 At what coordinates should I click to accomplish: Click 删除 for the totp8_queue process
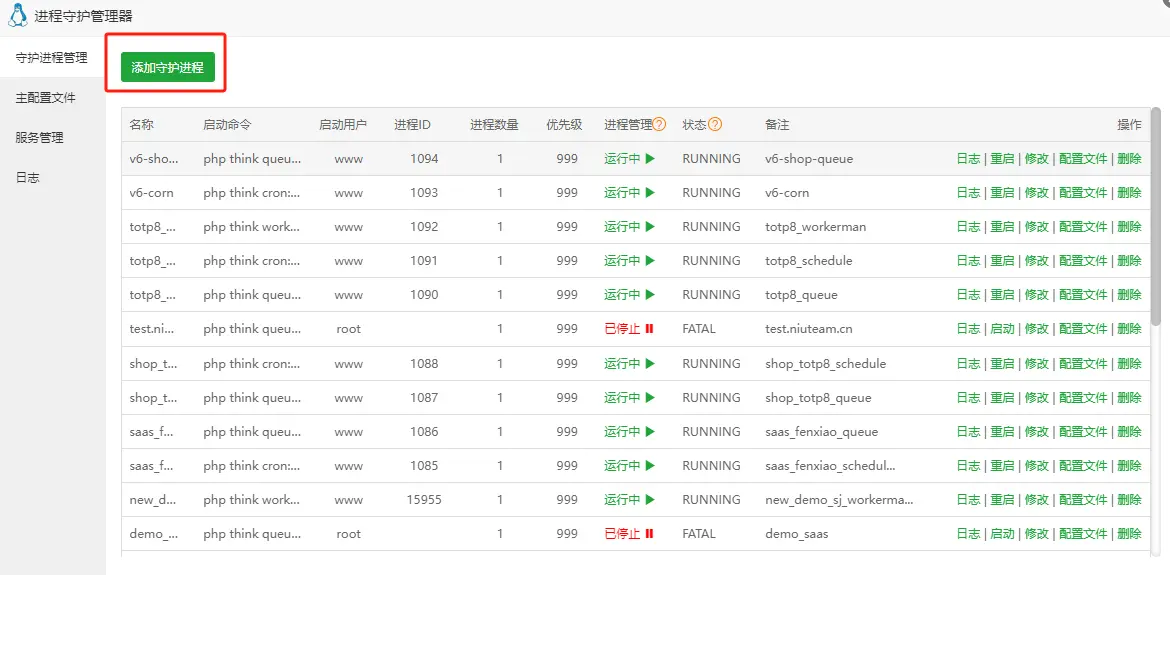point(1129,295)
